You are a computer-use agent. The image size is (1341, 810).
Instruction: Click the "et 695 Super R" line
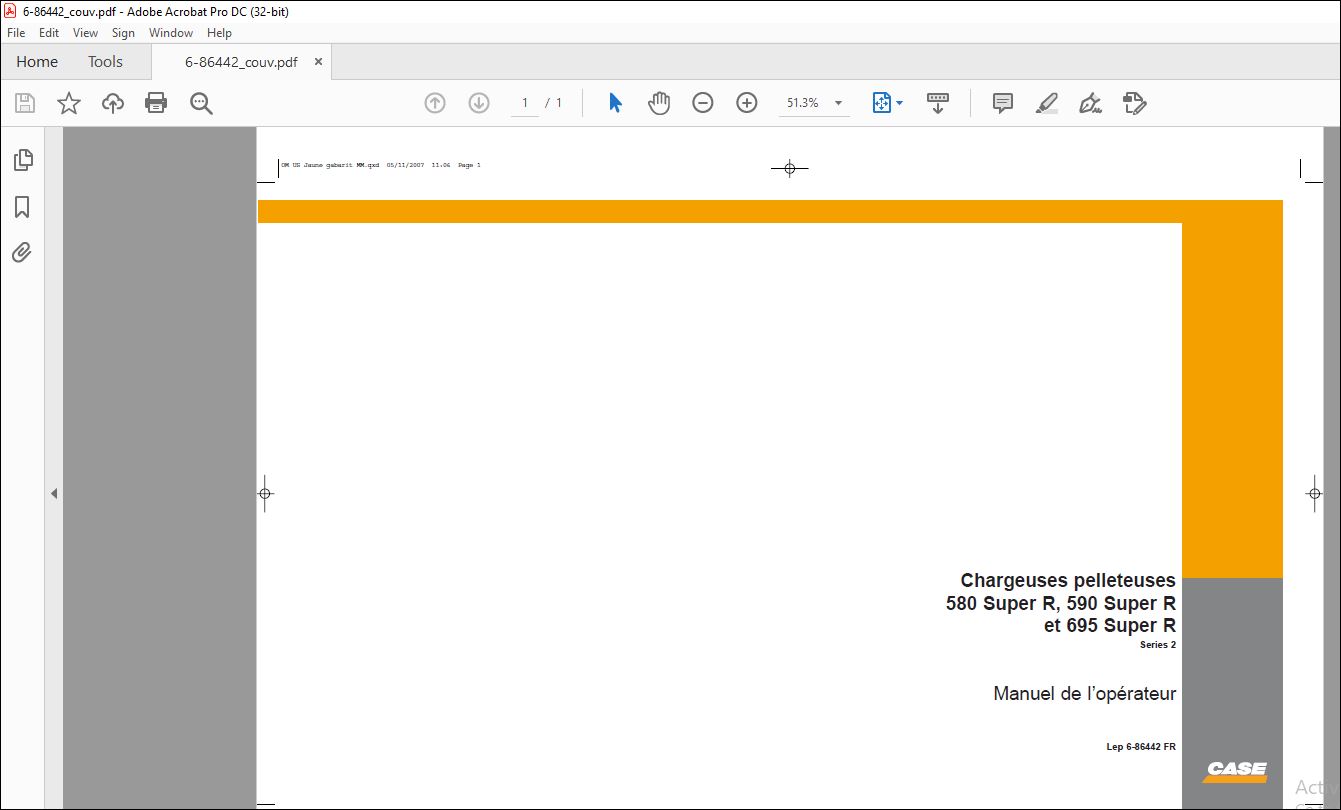1109,626
